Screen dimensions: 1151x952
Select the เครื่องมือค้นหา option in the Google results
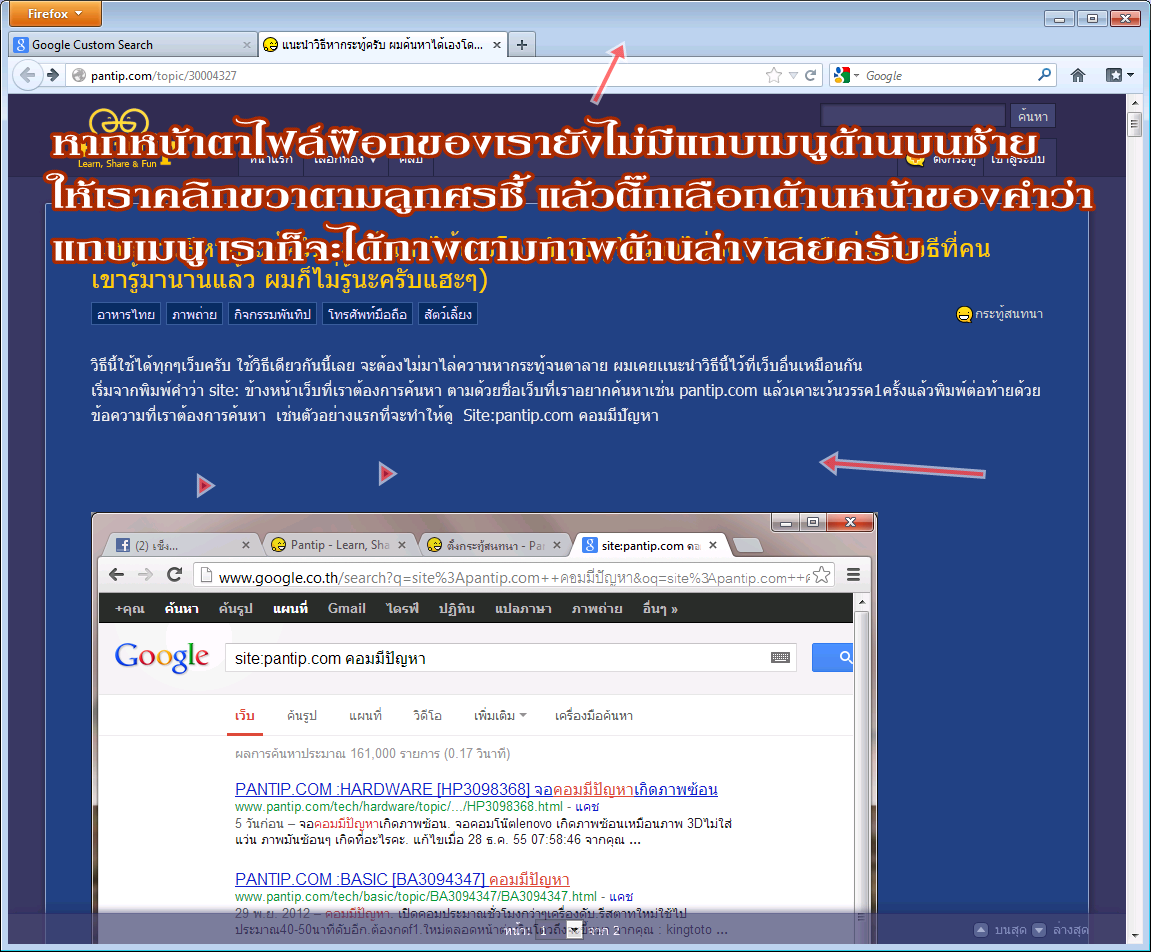[x=594, y=716]
